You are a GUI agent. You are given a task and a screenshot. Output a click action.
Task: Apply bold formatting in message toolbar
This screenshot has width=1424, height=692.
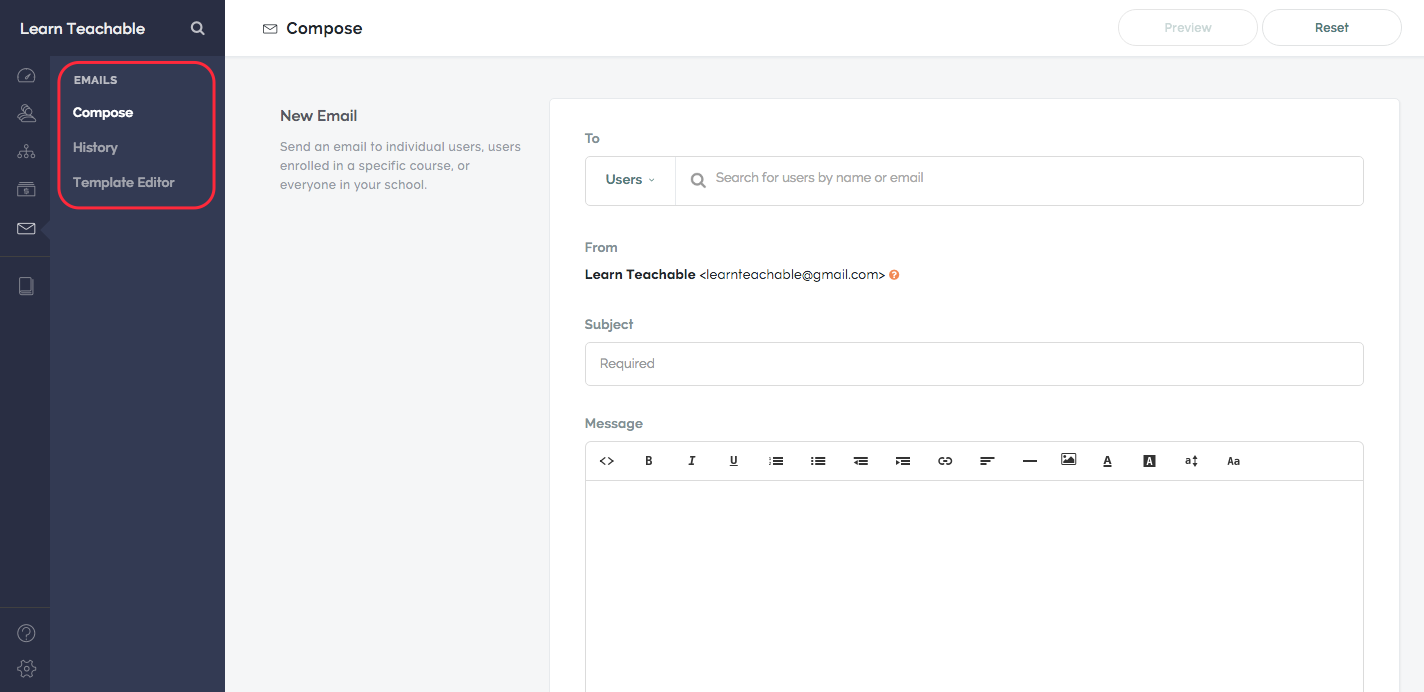(649, 461)
